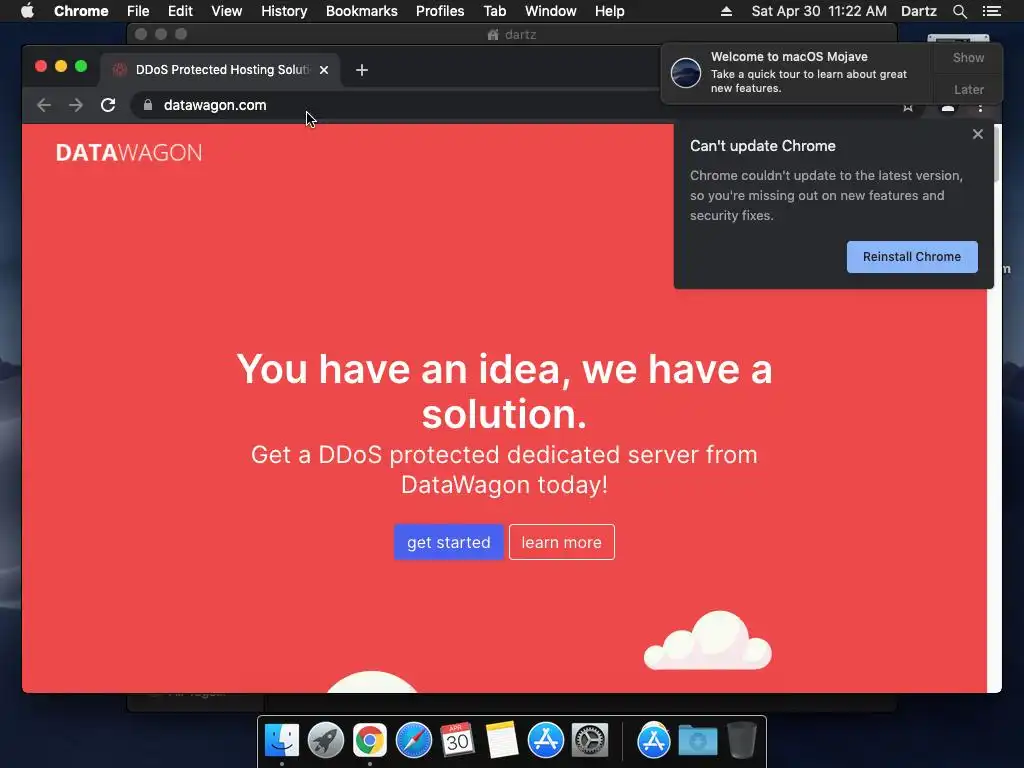This screenshot has width=1024, height=768.
Task: Click Later on Mojave notification
Action: click(968, 89)
